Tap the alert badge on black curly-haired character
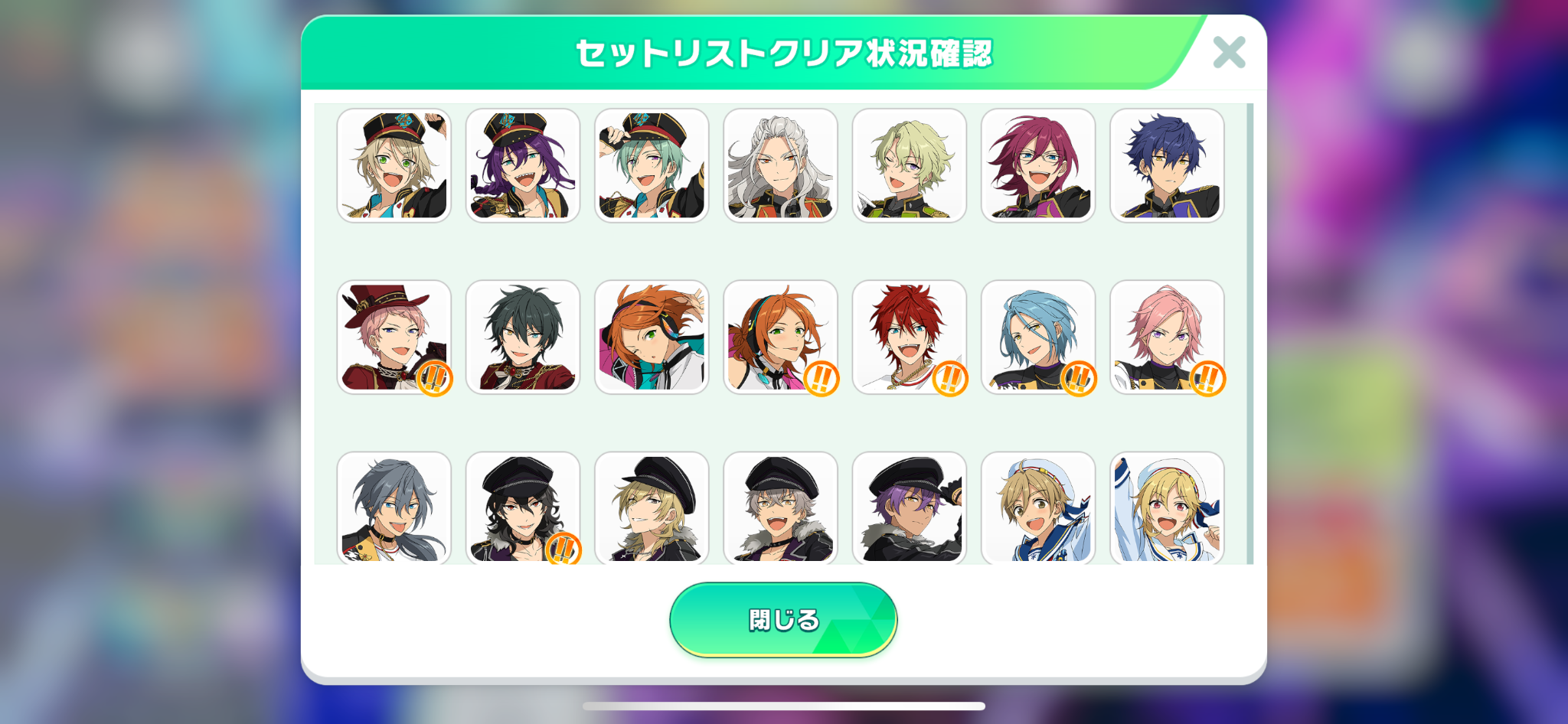This screenshot has width=1568, height=724. [x=563, y=548]
